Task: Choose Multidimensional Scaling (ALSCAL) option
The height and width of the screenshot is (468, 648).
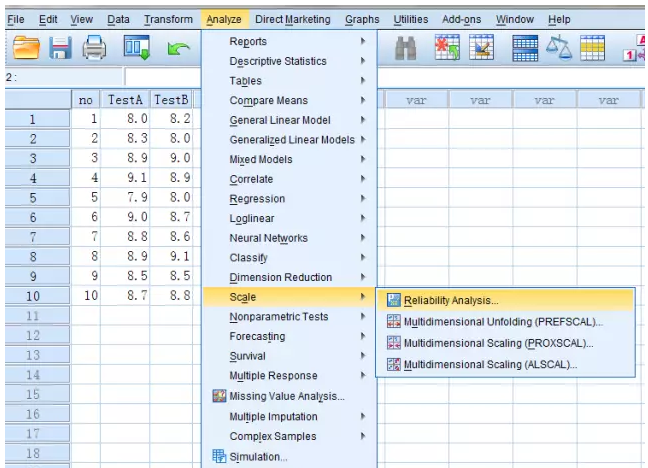Action: click(490, 365)
